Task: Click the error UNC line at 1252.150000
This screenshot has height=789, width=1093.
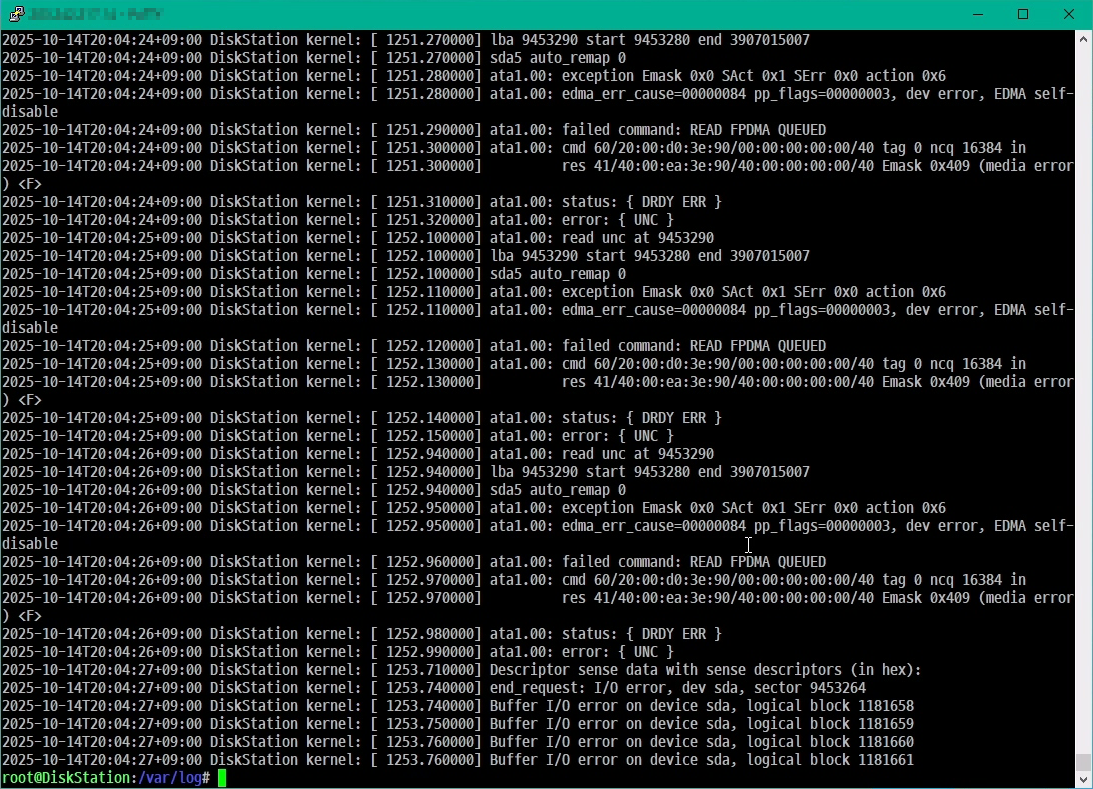Action: tap(581, 436)
